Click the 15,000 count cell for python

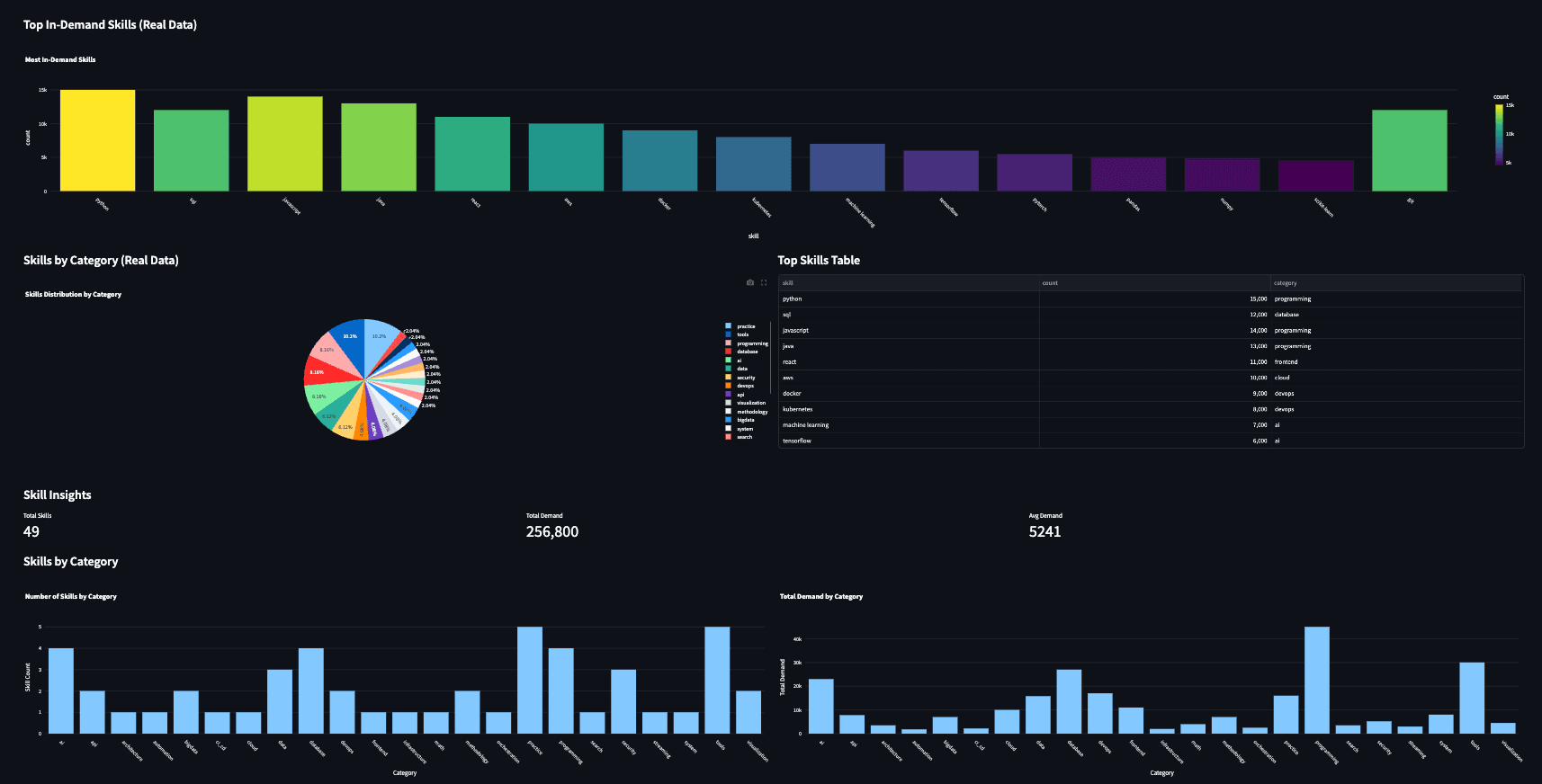coord(1155,298)
